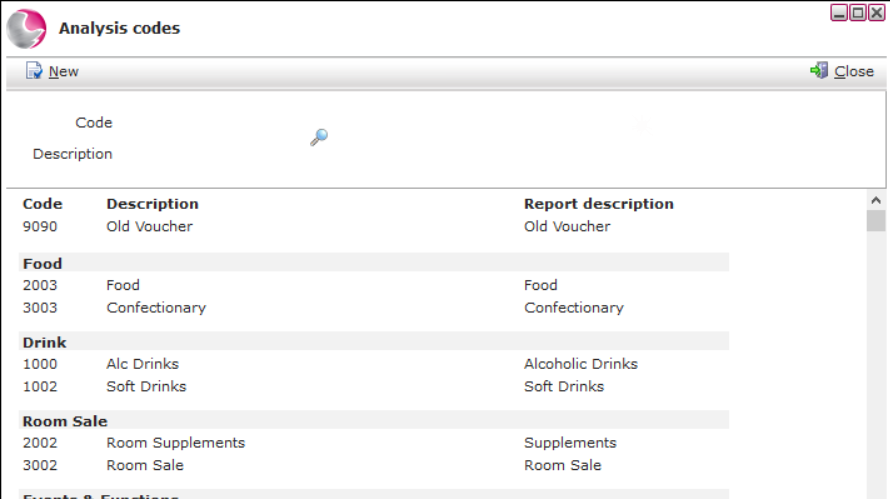The image size is (890, 499).
Task: Select code 3002
Action: pyautogui.click(x=40, y=466)
